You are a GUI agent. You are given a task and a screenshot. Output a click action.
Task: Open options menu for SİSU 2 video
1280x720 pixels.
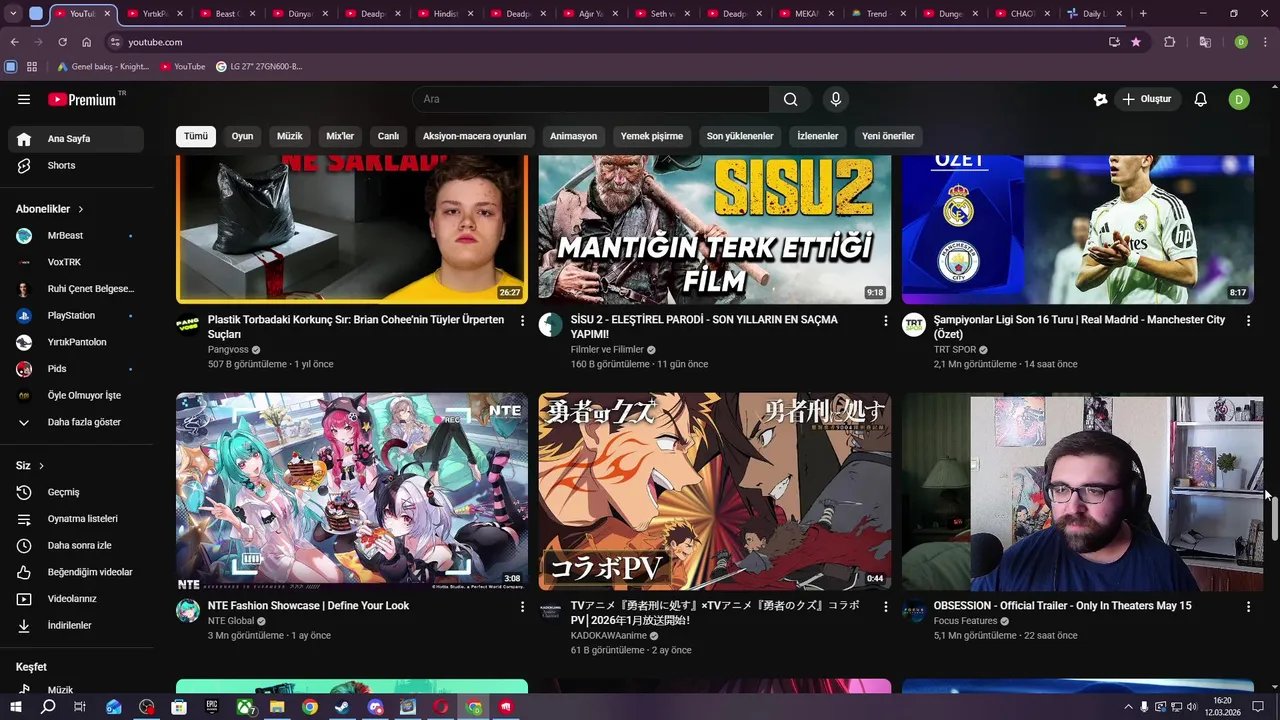pos(885,321)
